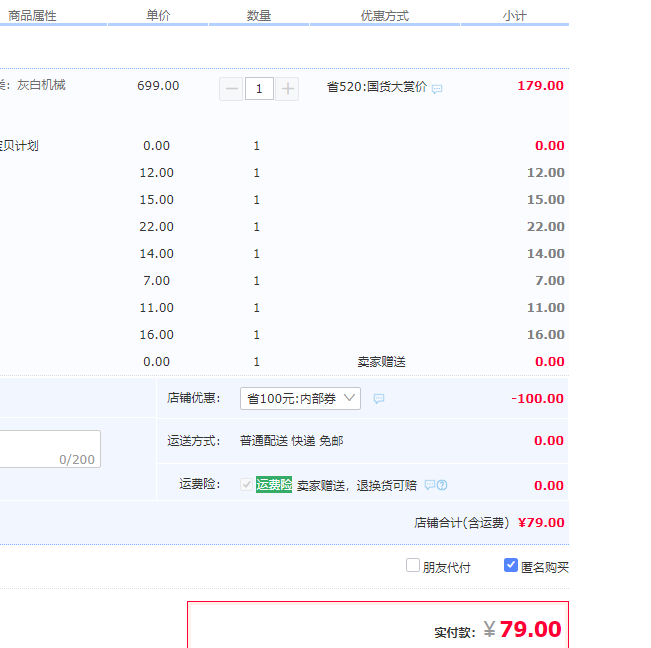Increase quantity with the plus button
The width and height of the screenshot is (651, 648).
(287, 88)
